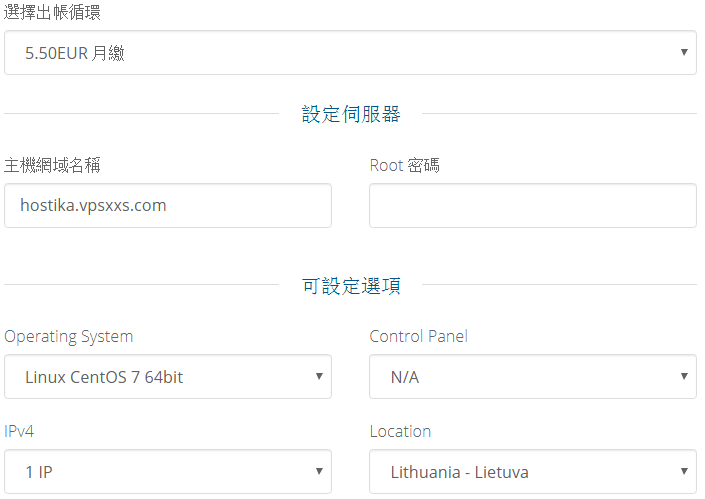Open the Operating System dropdown
The width and height of the screenshot is (705, 499).
pos(168,376)
